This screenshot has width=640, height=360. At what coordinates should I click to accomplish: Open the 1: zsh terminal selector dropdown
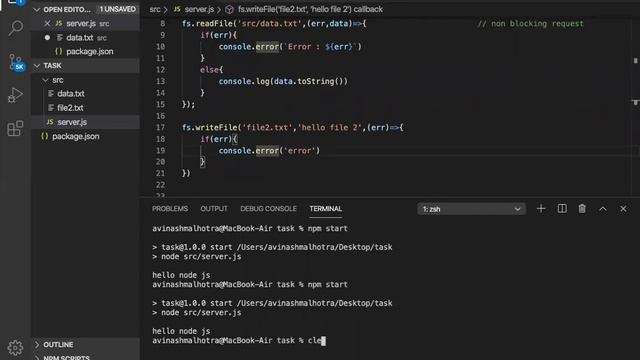pos(471,209)
